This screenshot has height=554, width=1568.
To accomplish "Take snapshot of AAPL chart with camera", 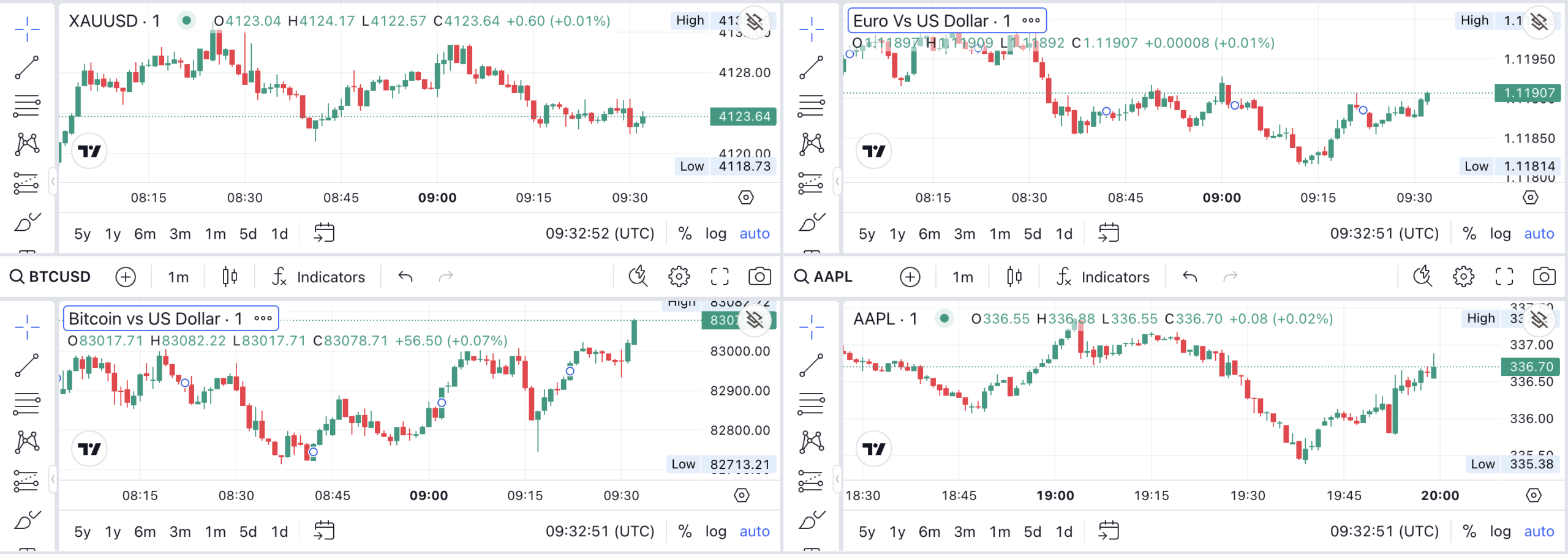I will pyautogui.click(x=1544, y=277).
